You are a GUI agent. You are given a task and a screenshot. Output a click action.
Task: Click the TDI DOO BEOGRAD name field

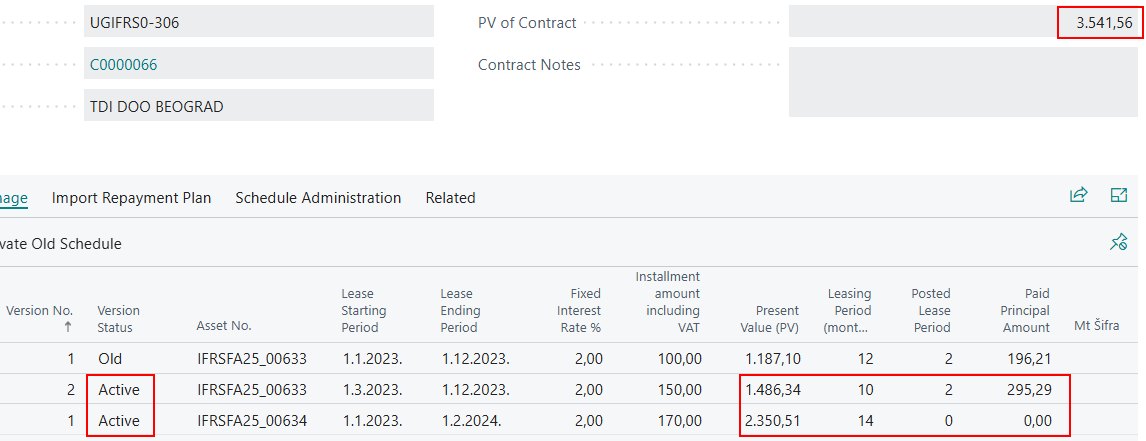coord(259,106)
